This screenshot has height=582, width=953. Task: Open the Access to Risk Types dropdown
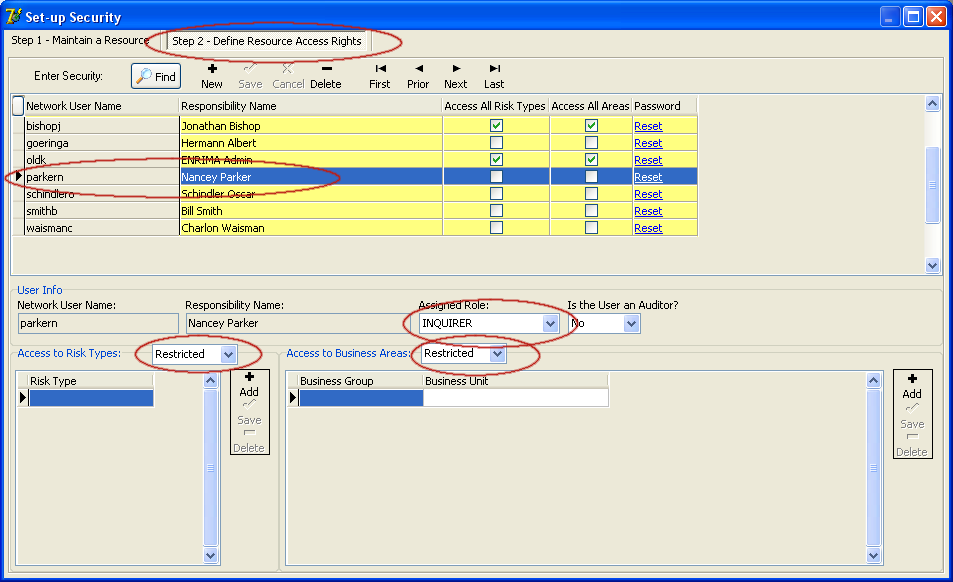(228, 354)
